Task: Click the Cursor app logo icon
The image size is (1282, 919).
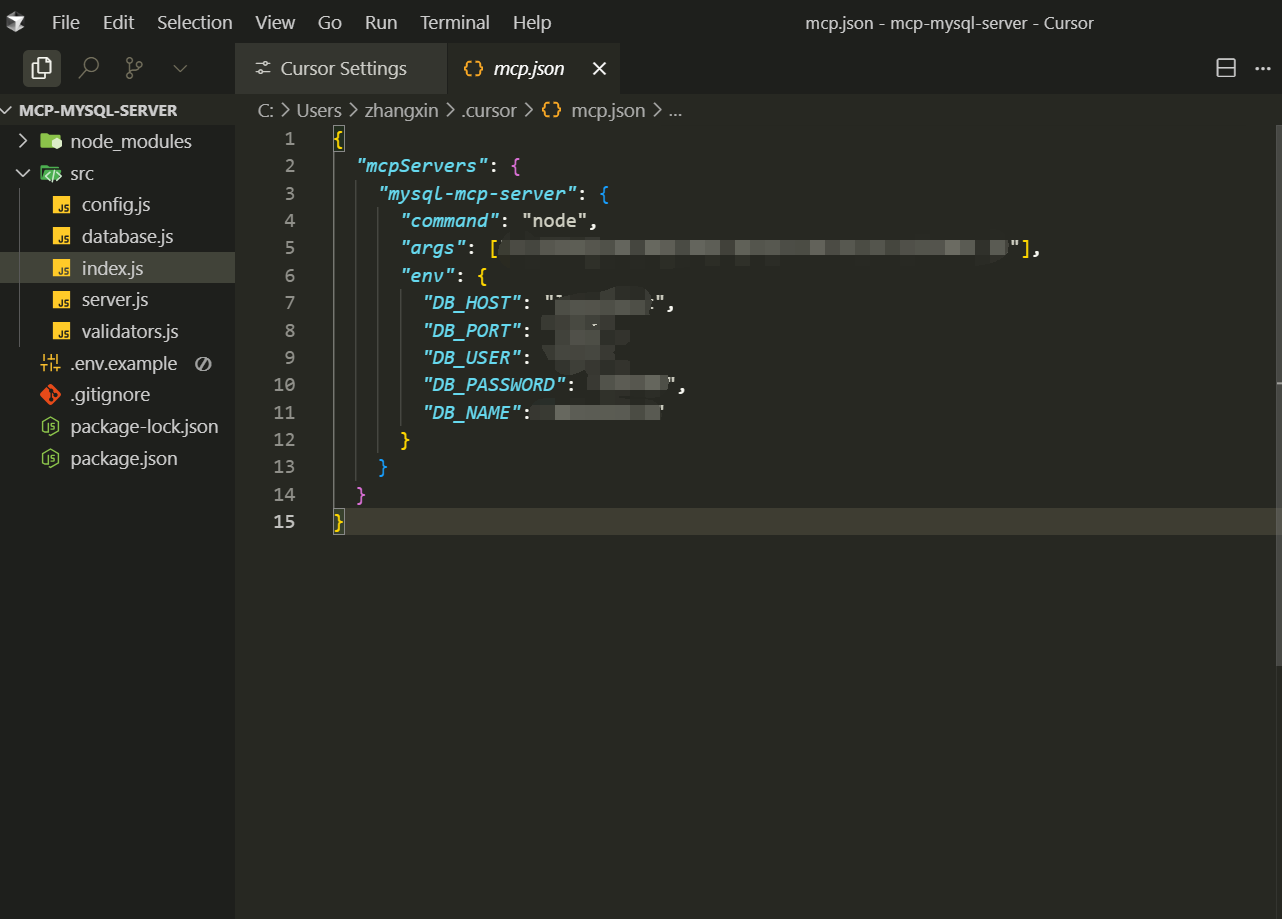Action: pyautogui.click(x=16, y=22)
